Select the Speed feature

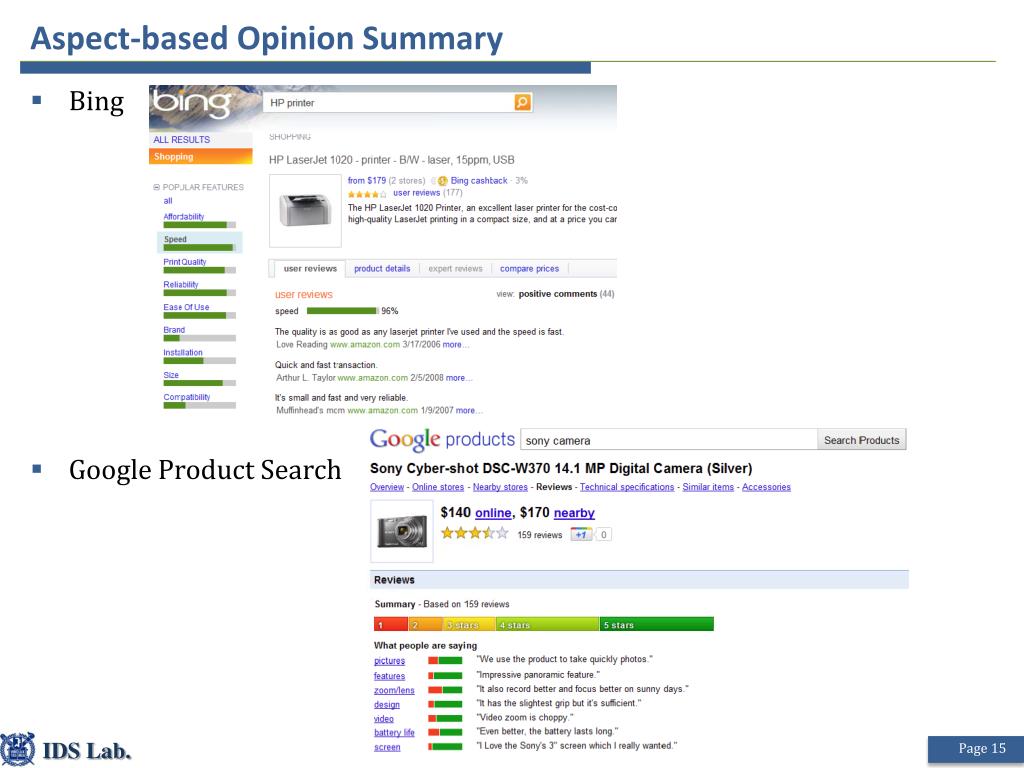tap(175, 239)
